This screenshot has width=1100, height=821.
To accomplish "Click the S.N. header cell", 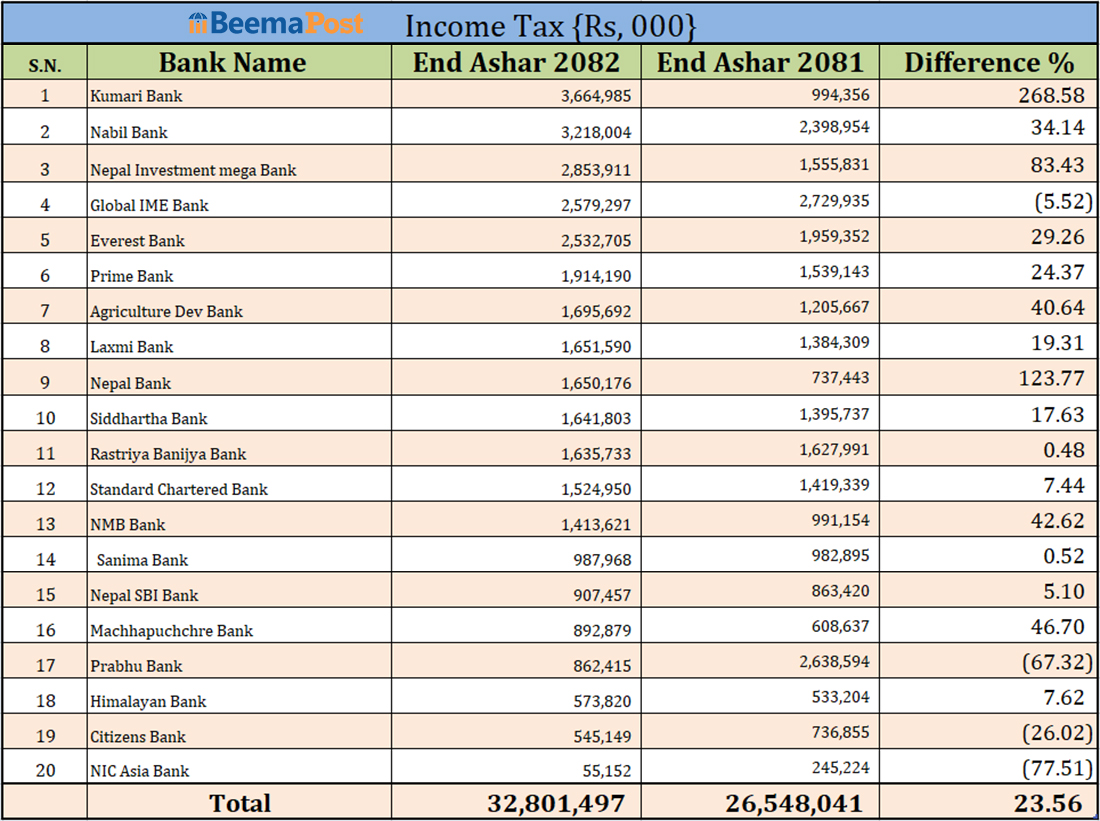I will point(44,65).
